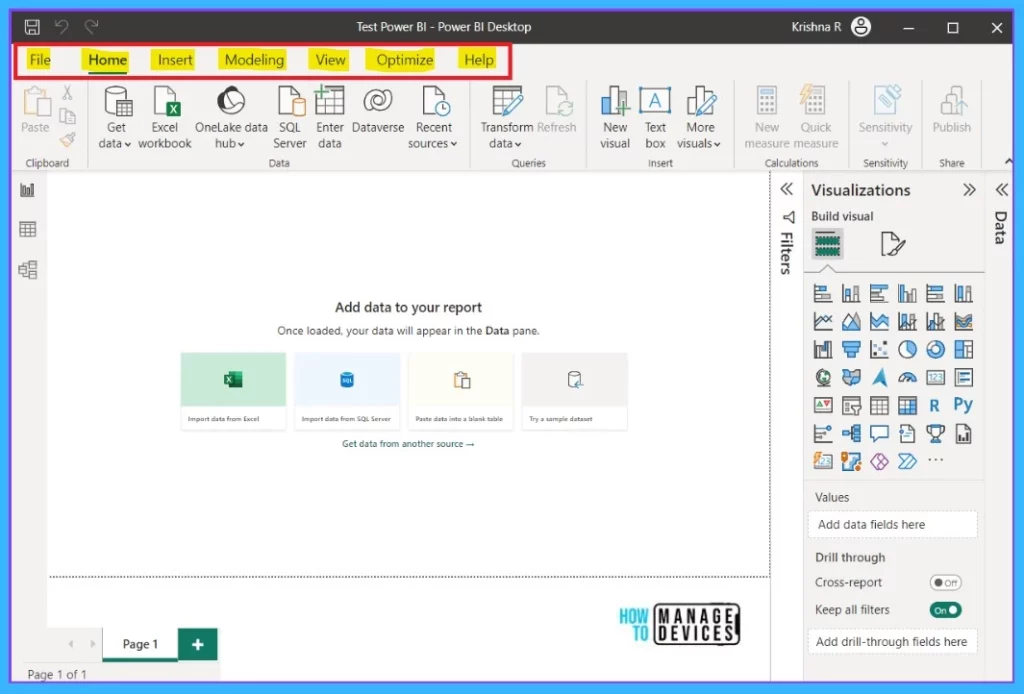Select the Python (Py) visual
This screenshot has height=694, width=1024.
(963, 405)
